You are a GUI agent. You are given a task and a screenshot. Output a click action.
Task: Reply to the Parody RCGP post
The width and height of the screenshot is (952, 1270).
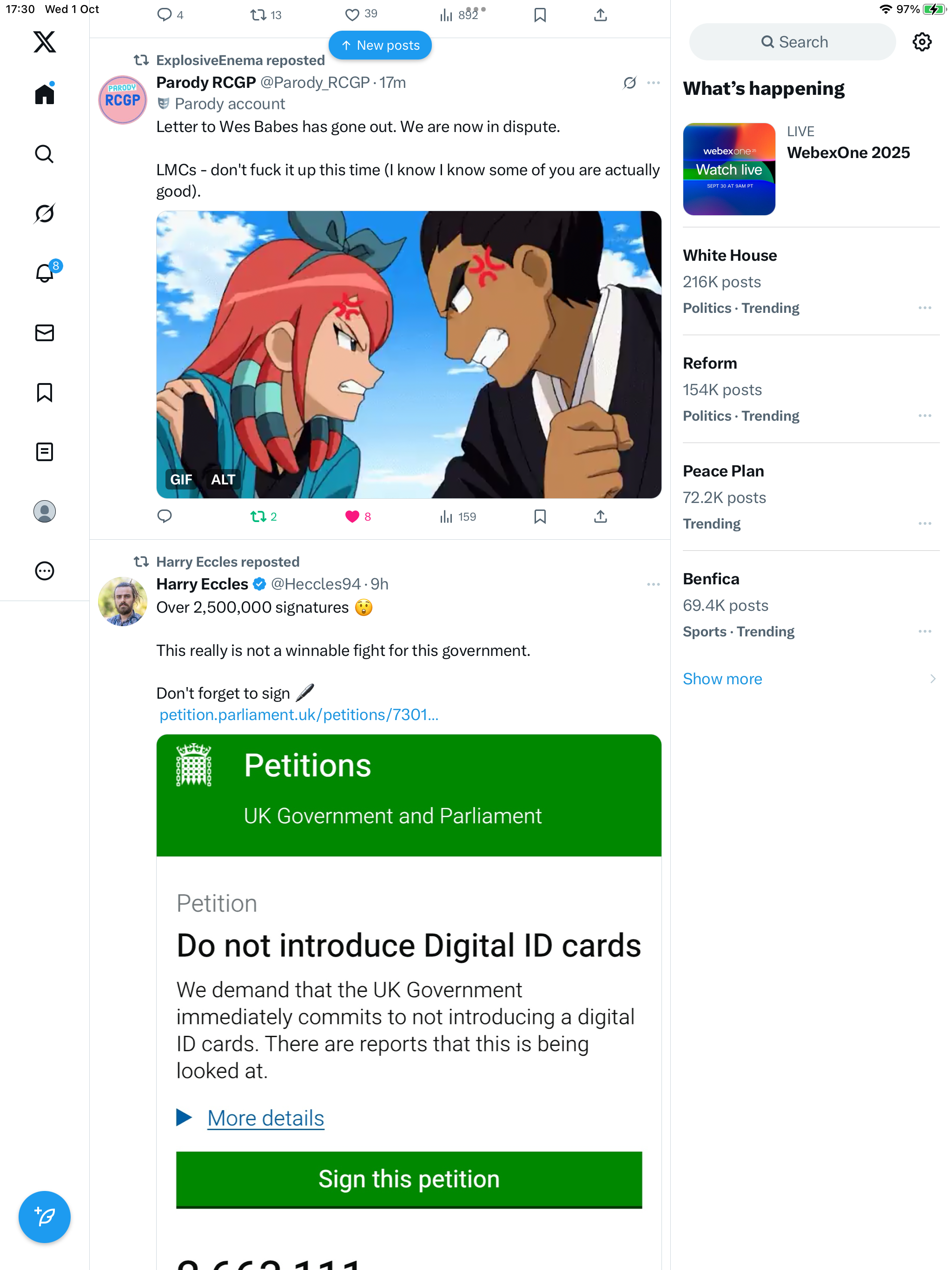[x=165, y=517]
